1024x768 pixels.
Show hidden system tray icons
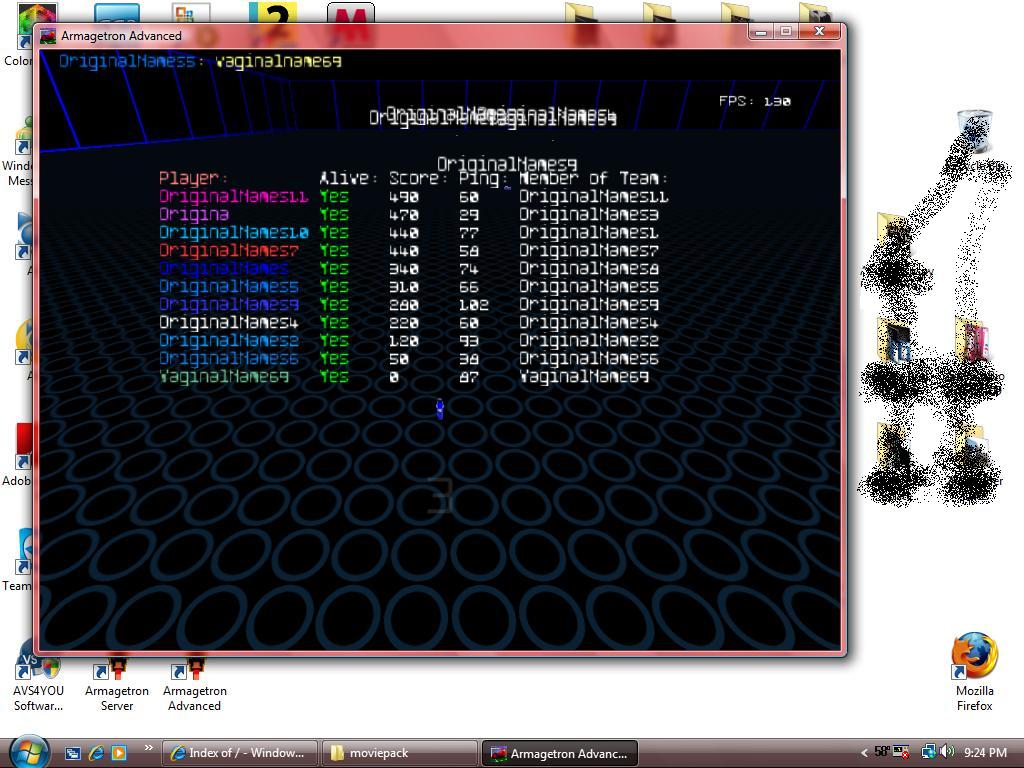click(864, 753)
